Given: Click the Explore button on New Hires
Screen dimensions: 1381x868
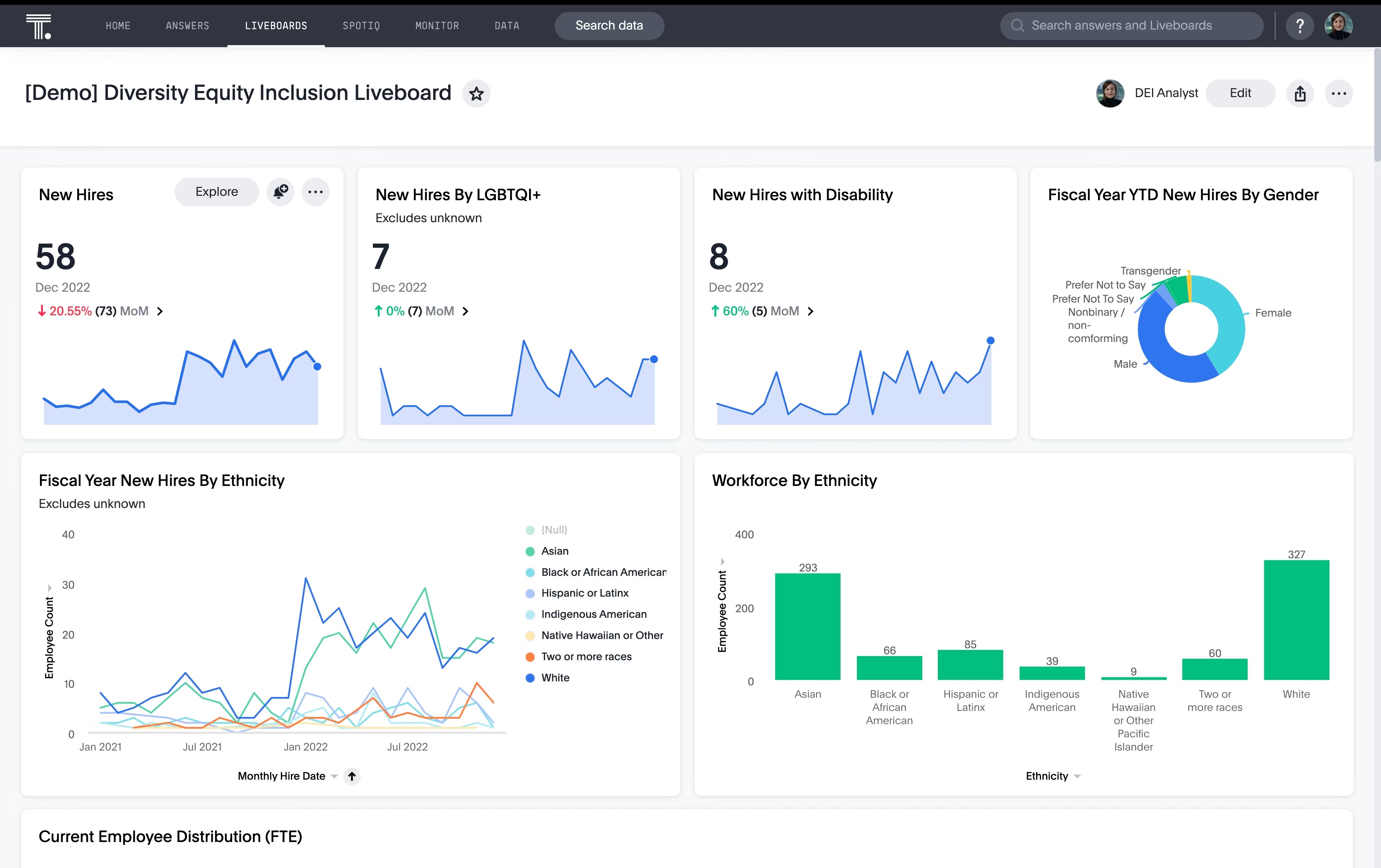Looking at the screenshot, I should tap(216, 191).
